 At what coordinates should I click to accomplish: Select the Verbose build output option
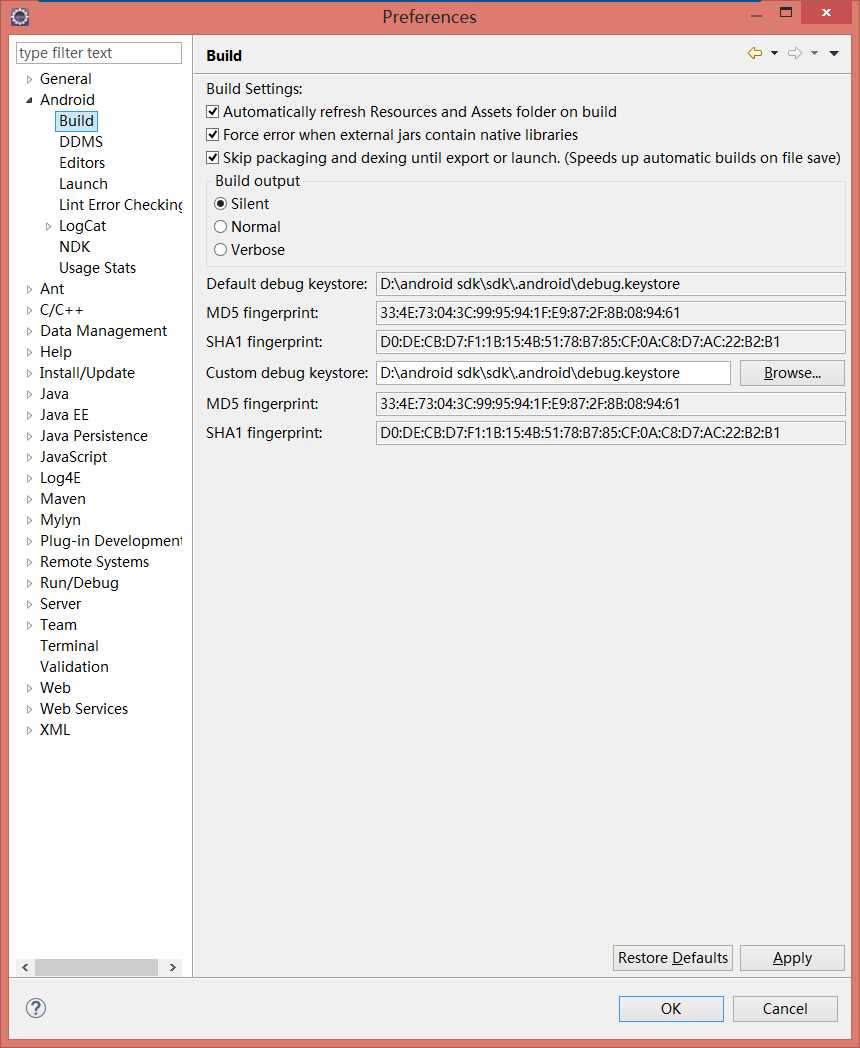[221, 250]
